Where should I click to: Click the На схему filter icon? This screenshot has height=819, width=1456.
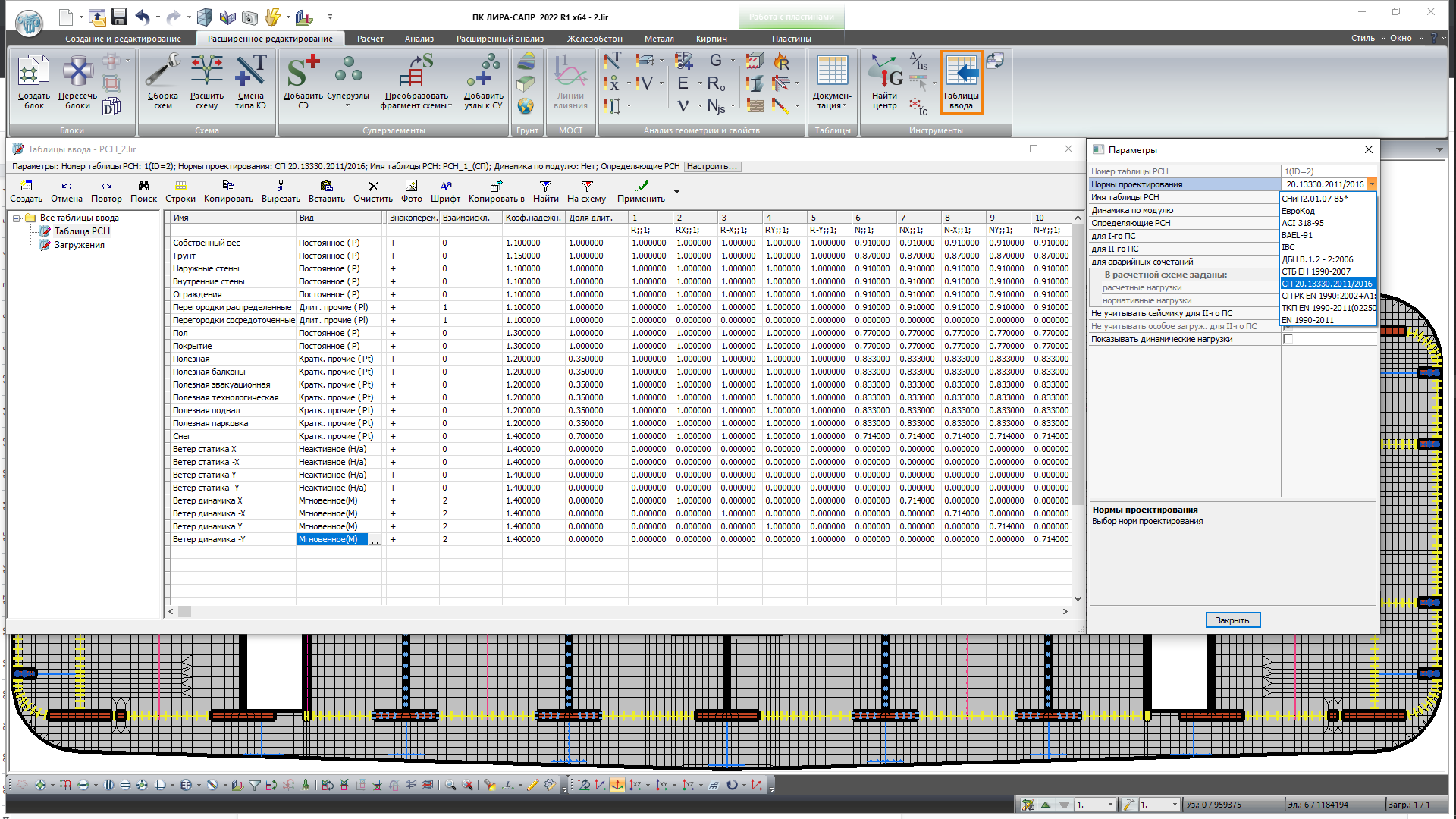tap(586, 187)
